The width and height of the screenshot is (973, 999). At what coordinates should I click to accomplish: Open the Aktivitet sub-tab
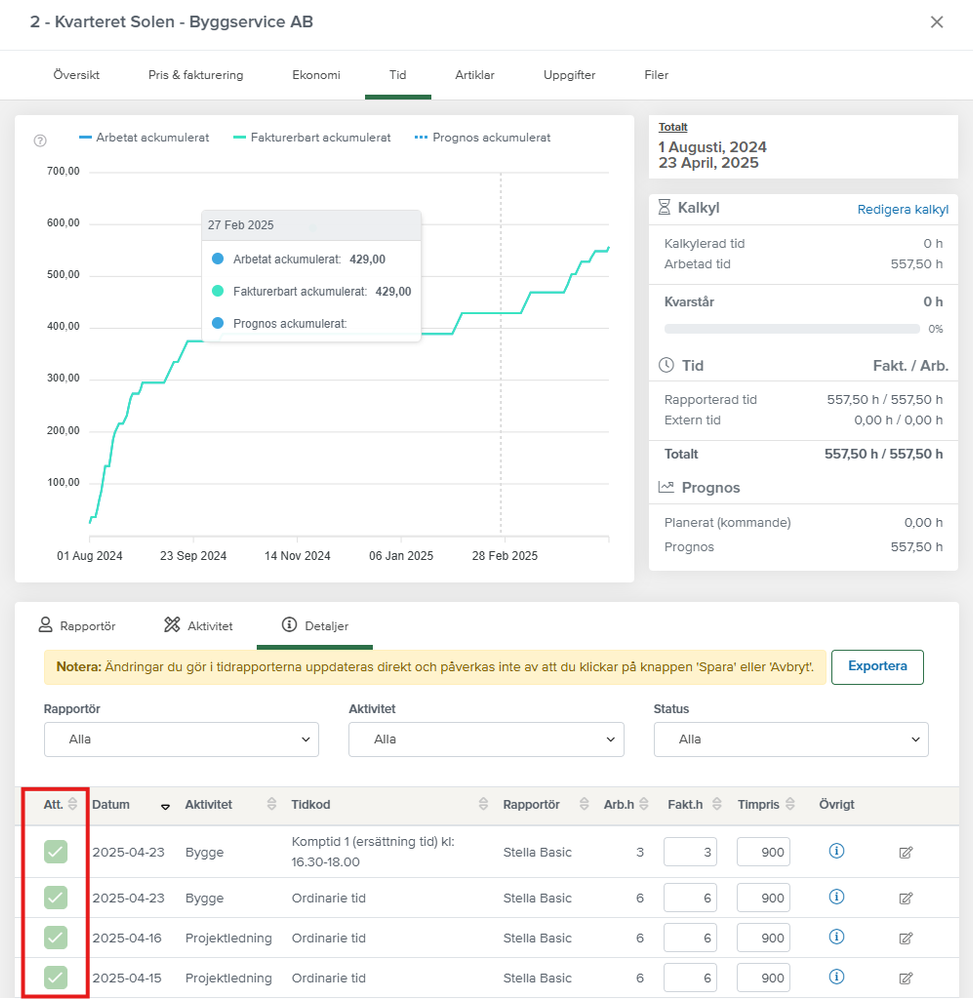coord(198,626)
